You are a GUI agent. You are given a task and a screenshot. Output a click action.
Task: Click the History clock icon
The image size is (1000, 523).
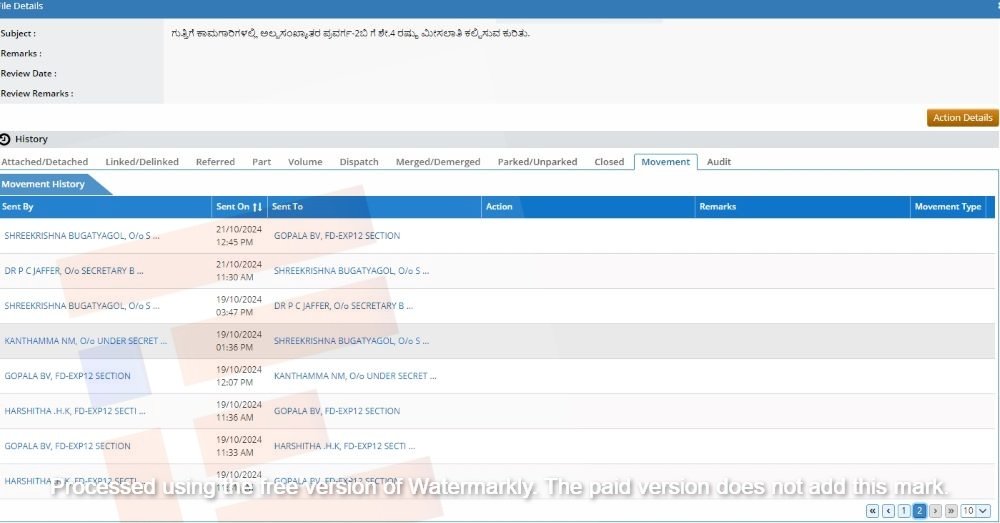5,139
